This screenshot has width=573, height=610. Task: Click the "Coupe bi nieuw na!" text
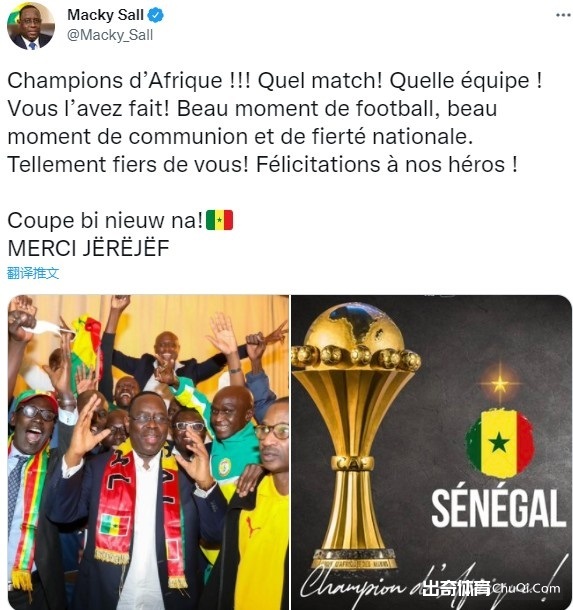point(105,220)
